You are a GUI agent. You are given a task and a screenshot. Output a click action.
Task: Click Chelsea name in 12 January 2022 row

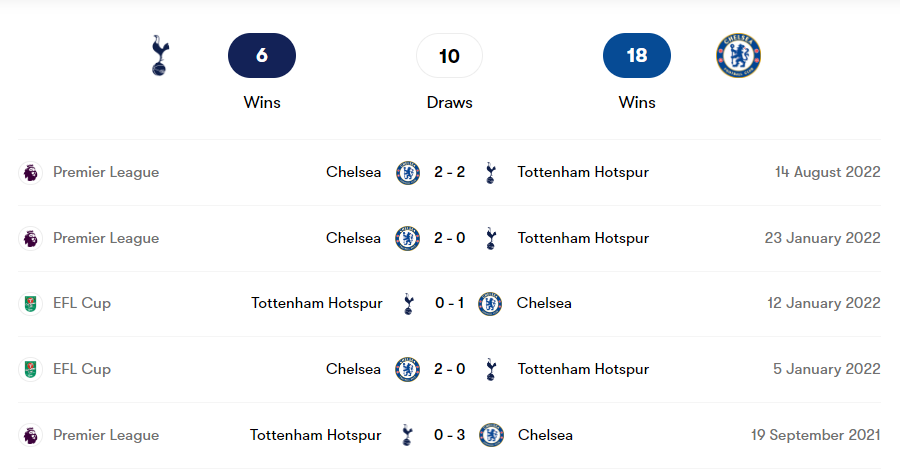[544, 303]
